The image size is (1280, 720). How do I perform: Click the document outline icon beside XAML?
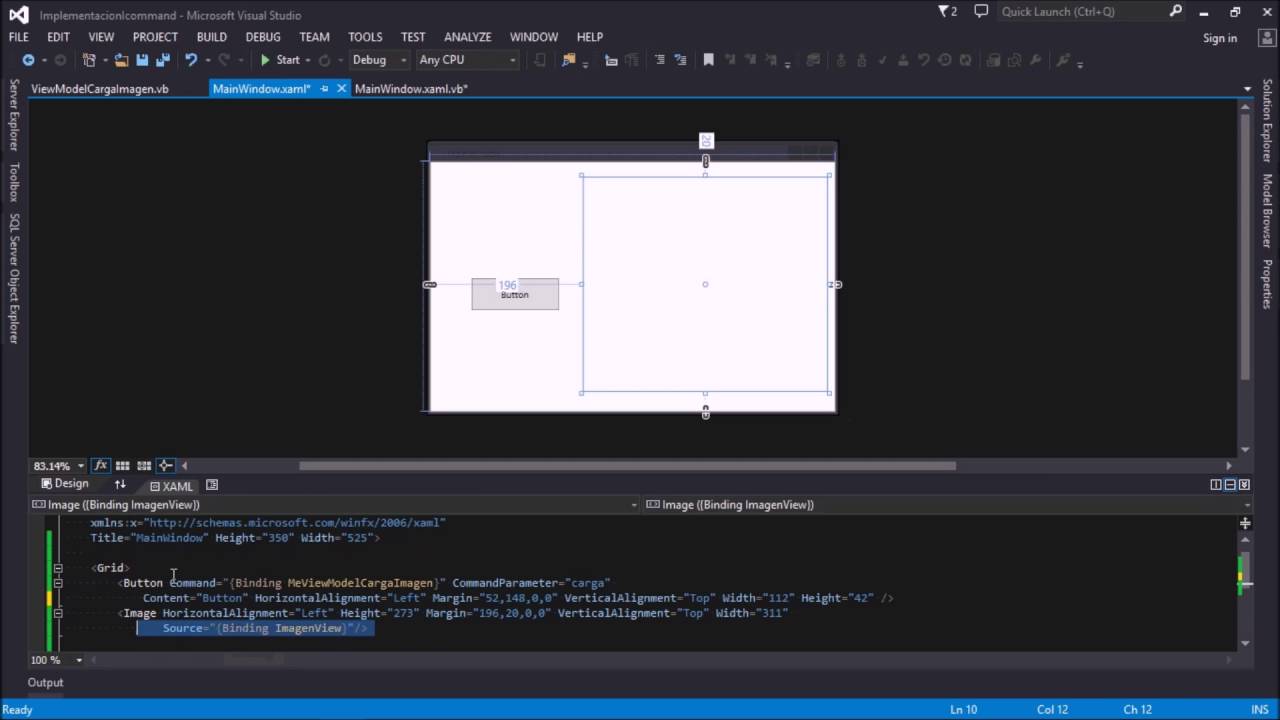click(212, 485)
